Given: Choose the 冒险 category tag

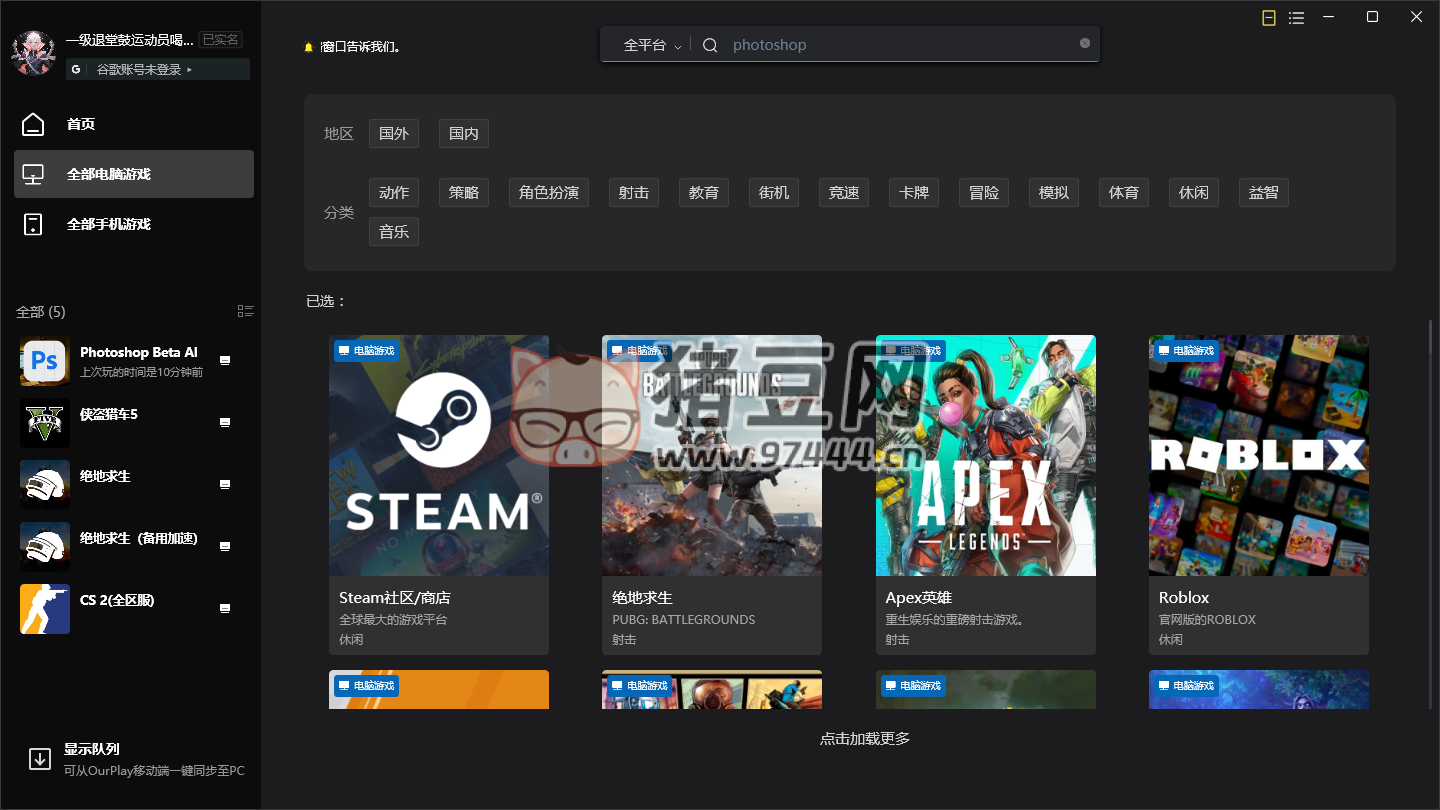Looking at the screenshot, I should 984,193.
